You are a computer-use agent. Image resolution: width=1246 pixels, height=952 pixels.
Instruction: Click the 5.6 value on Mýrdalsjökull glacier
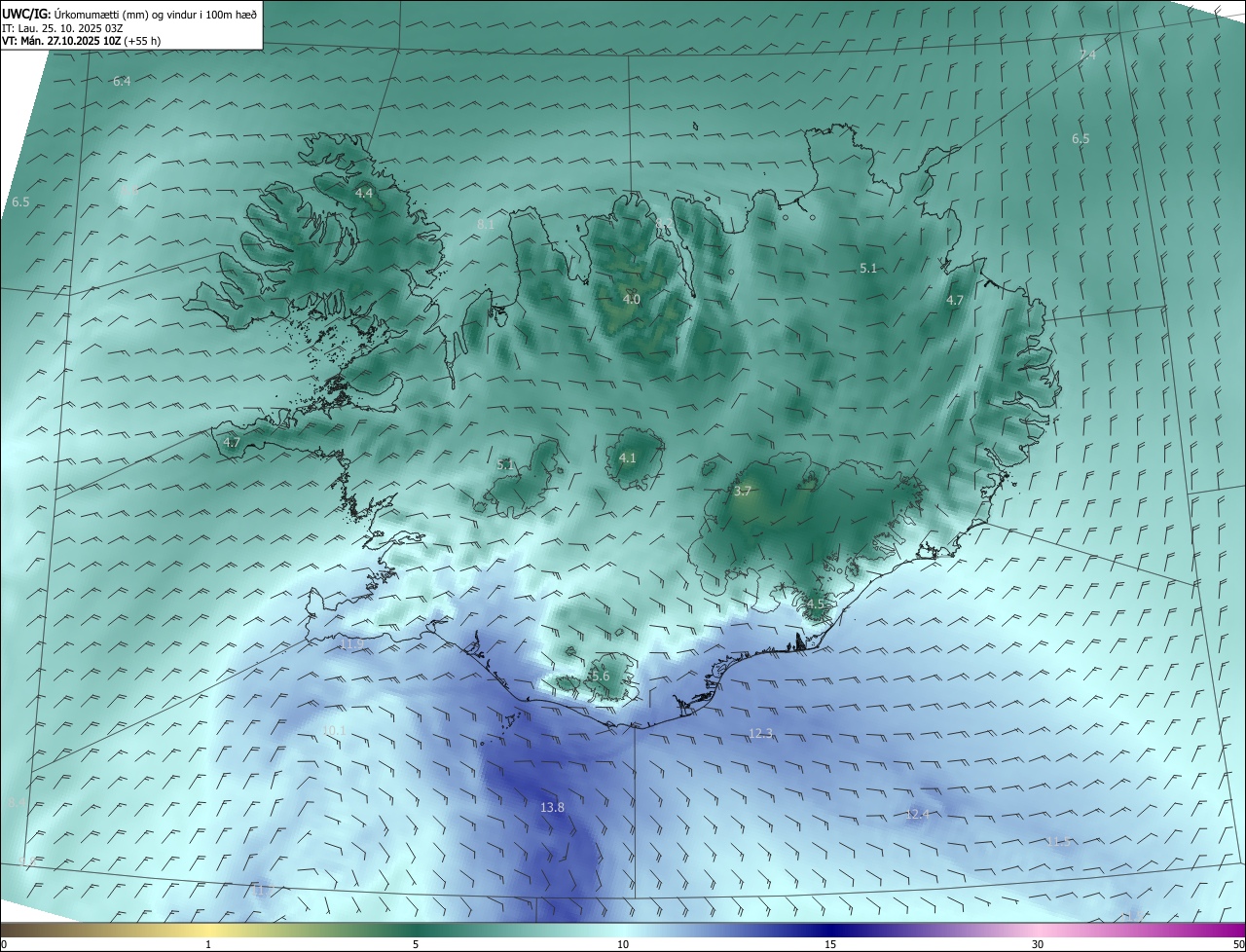[600, 676]
